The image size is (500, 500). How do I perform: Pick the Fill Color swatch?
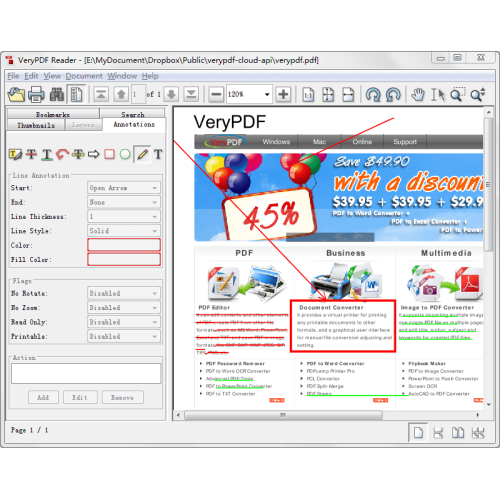point(124,259)
